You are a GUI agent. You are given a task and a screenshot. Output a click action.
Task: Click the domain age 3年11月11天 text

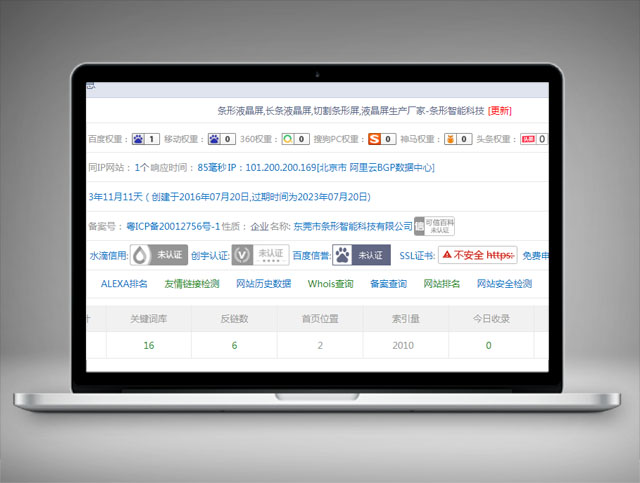(x=116, y=197)
